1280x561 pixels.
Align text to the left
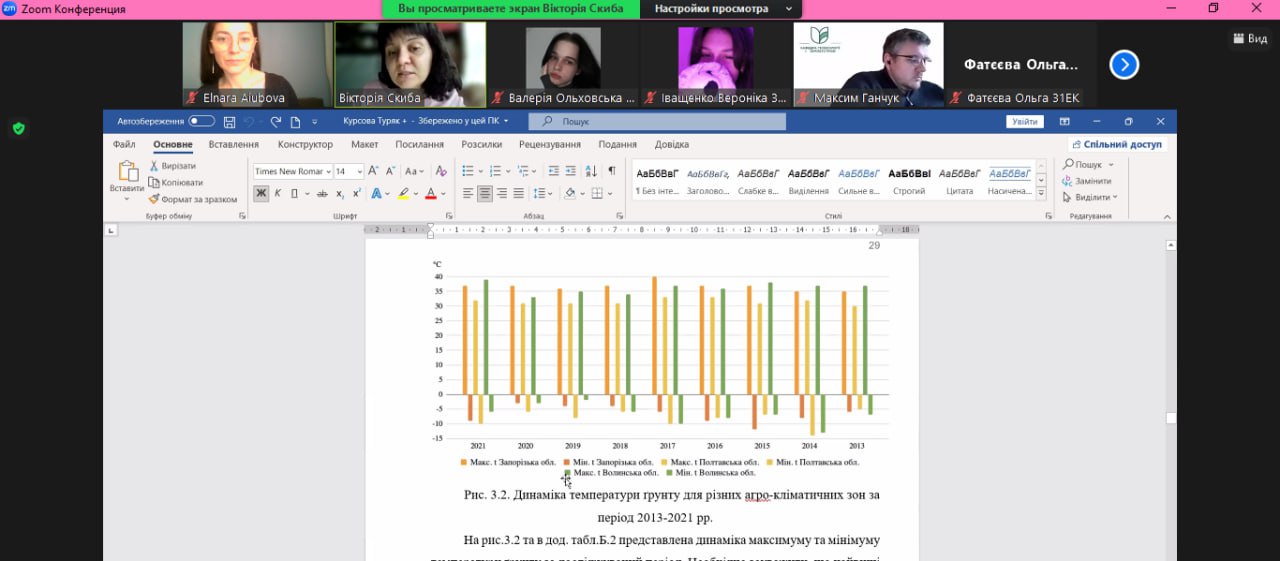pos(468,193)
